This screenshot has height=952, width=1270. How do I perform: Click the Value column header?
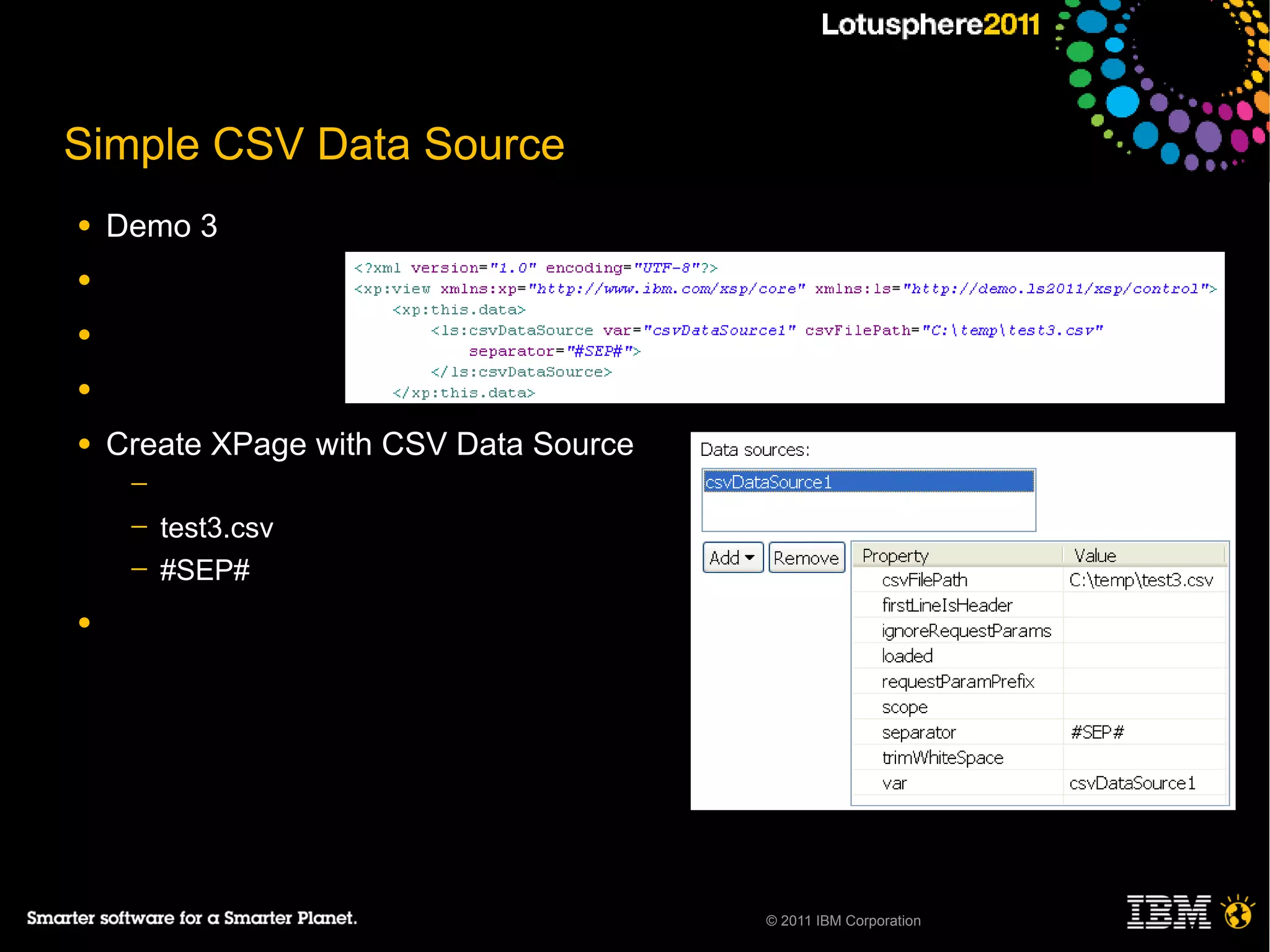click(x=1144, y=555)
